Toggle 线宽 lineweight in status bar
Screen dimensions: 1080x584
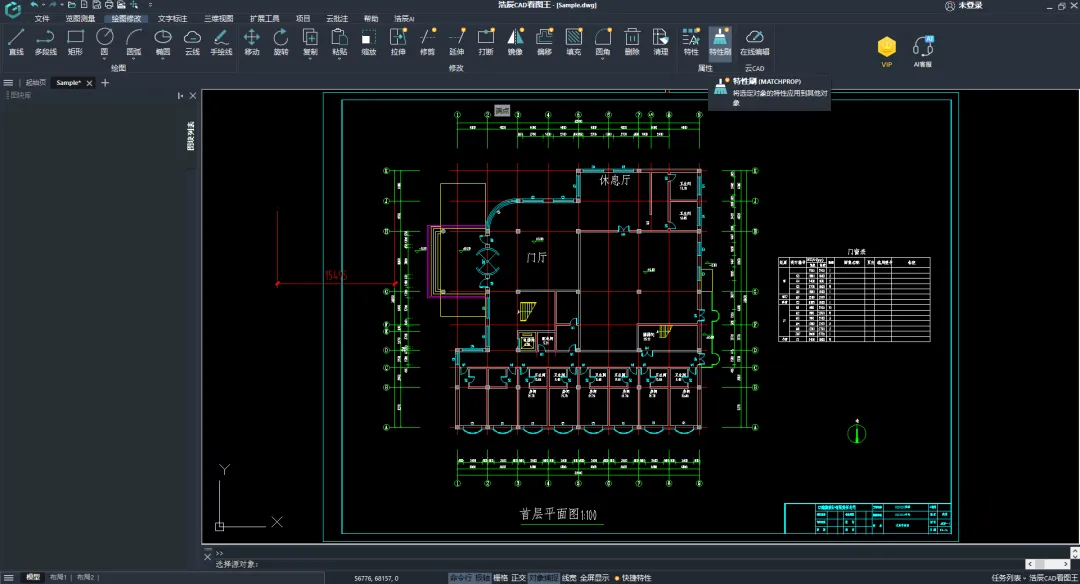[x=569, y=578]
